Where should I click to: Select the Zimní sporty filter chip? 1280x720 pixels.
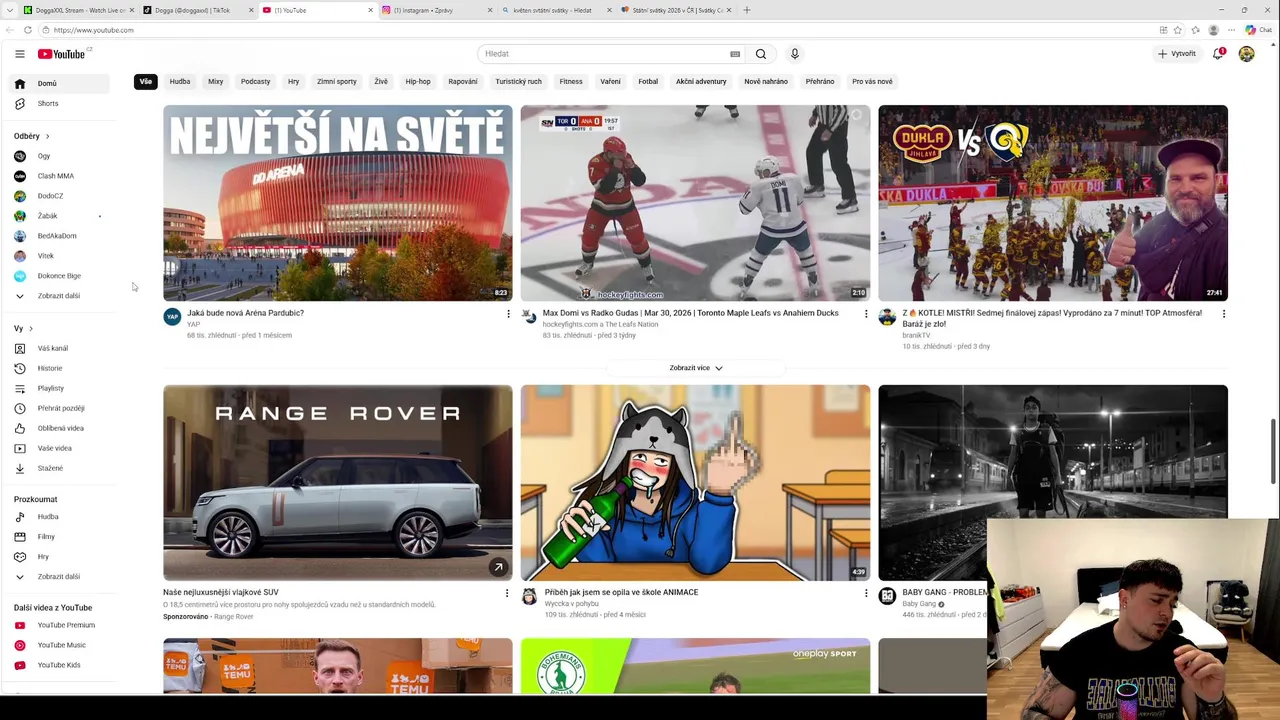[x=337, y=81]
